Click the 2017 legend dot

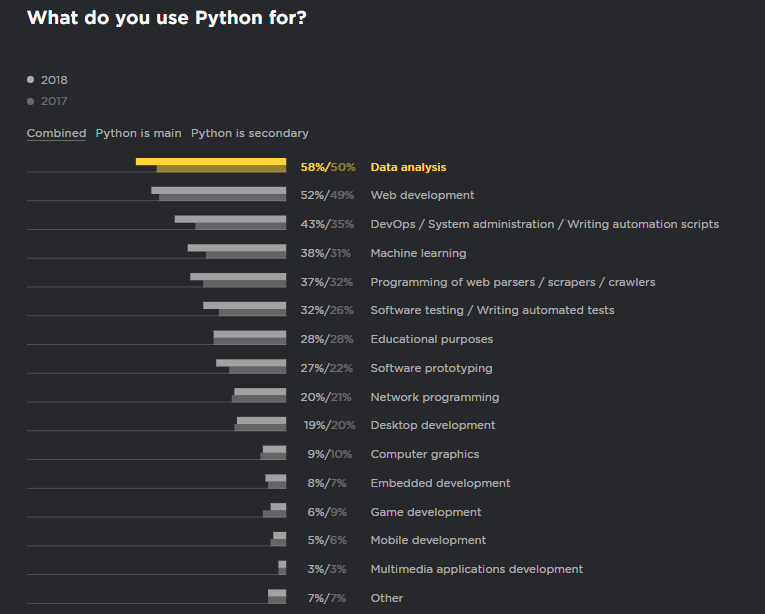pyautogui.click(x=31, y=101)
